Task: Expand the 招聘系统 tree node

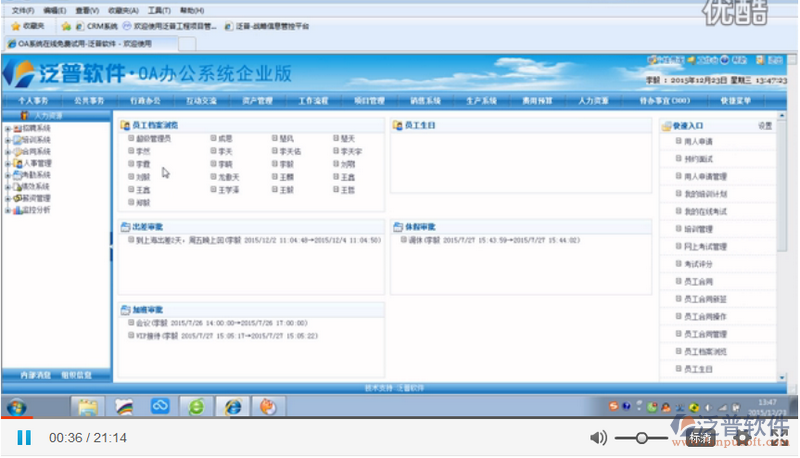Action: point(7,129)
